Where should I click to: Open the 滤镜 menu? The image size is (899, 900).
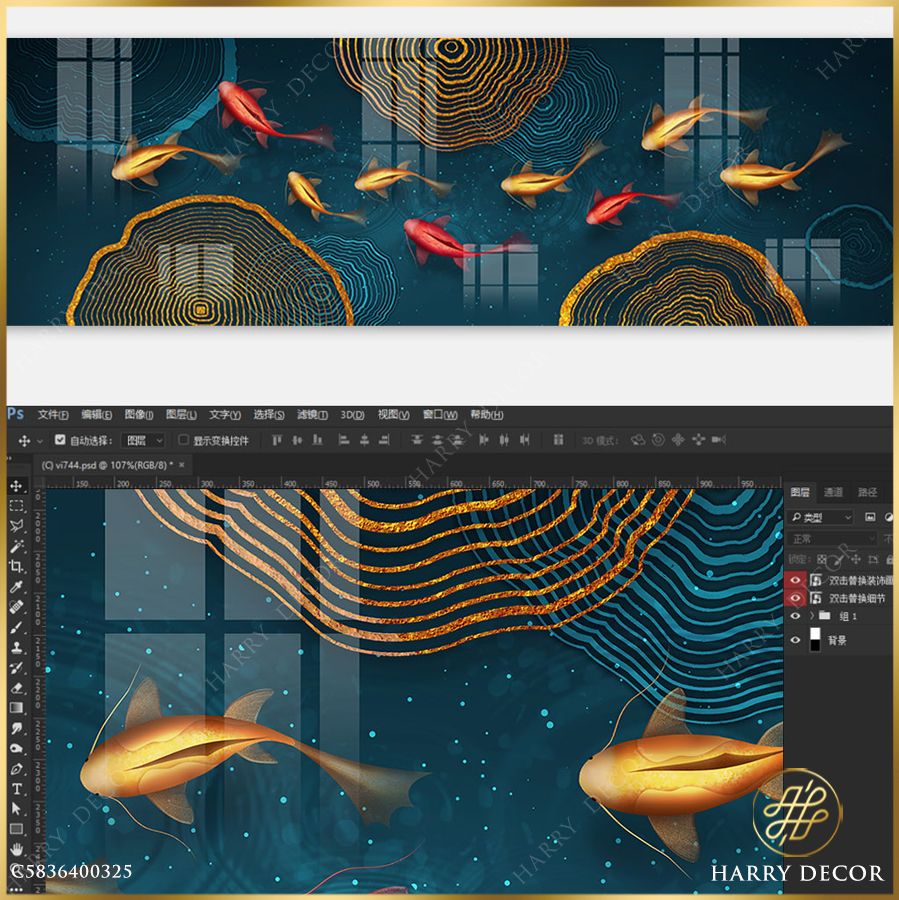pyautogui.click(x=312, y=415)
